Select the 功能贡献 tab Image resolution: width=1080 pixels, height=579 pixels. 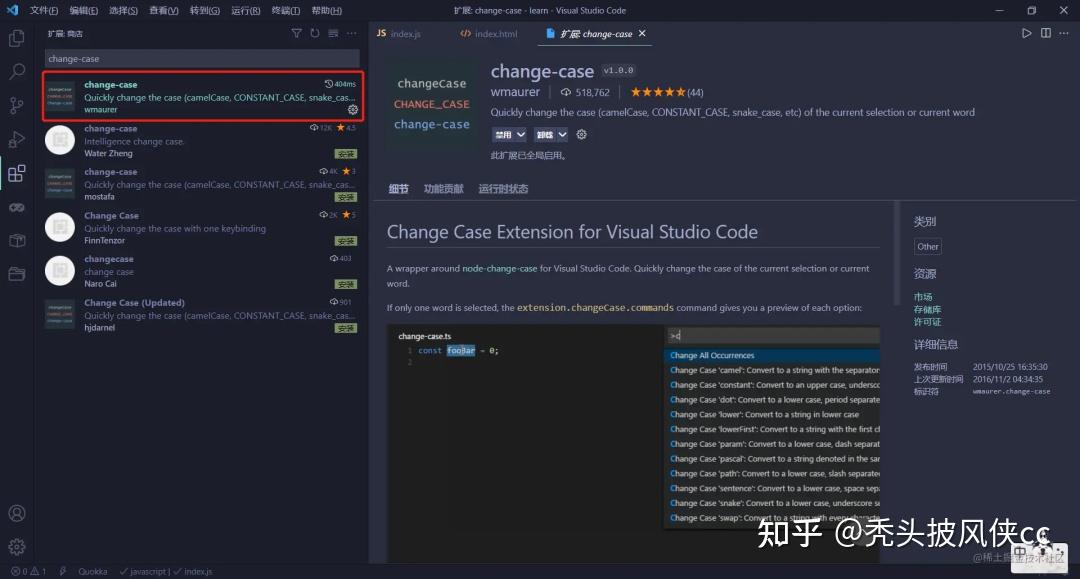coord(444,189)
